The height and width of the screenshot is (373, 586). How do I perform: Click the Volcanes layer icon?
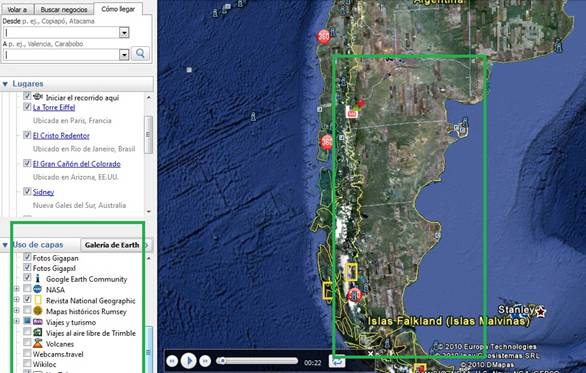pos(38,343)
